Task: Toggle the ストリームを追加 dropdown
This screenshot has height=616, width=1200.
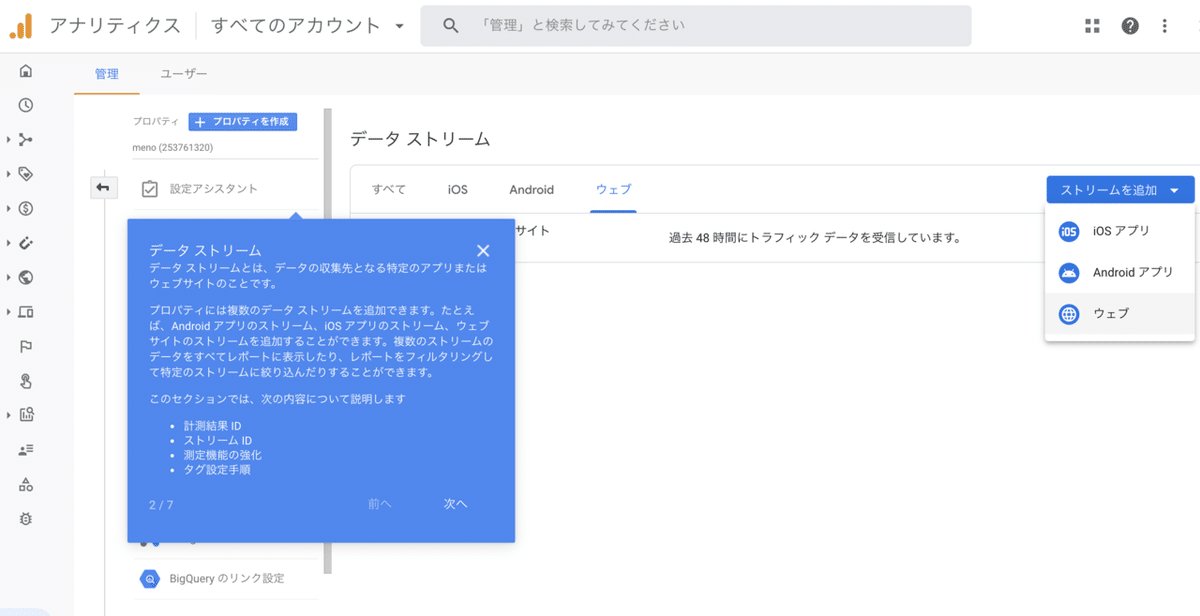Action: click(x=1120, y=190)
